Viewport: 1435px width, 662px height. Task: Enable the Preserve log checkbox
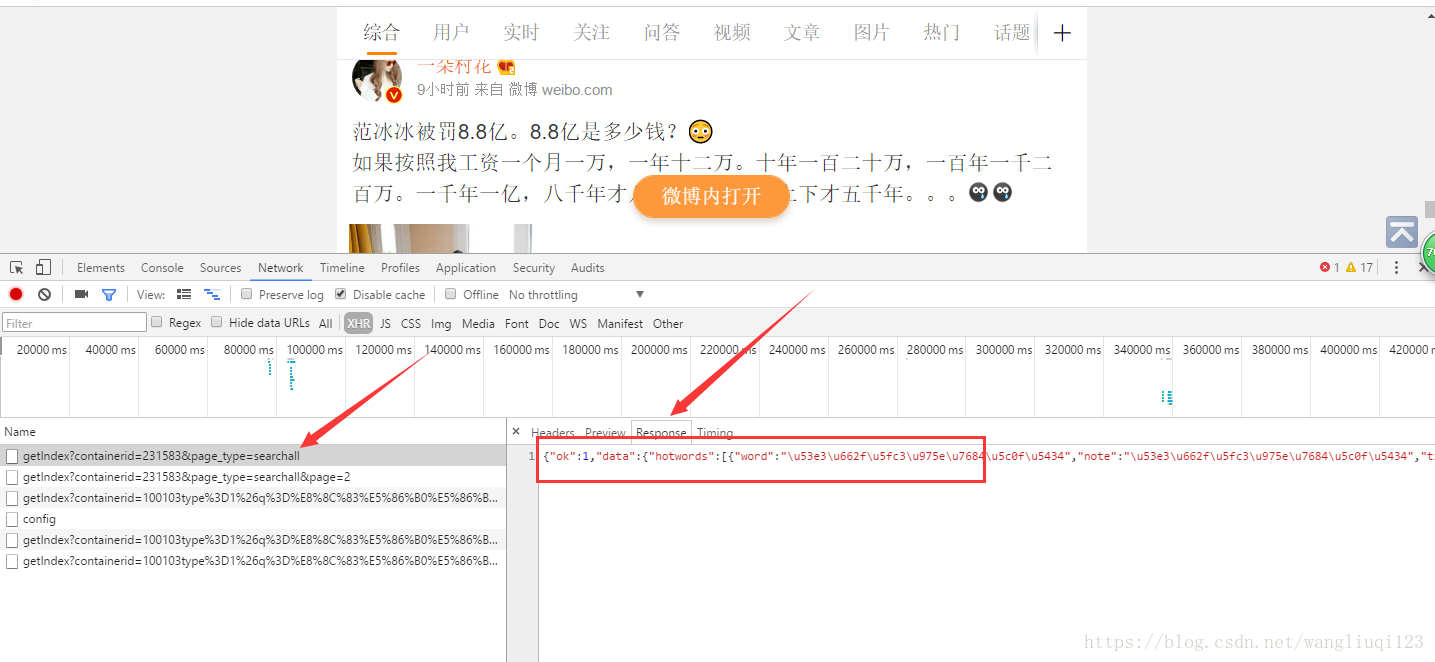pyautogui.click(x=246, y=294)
